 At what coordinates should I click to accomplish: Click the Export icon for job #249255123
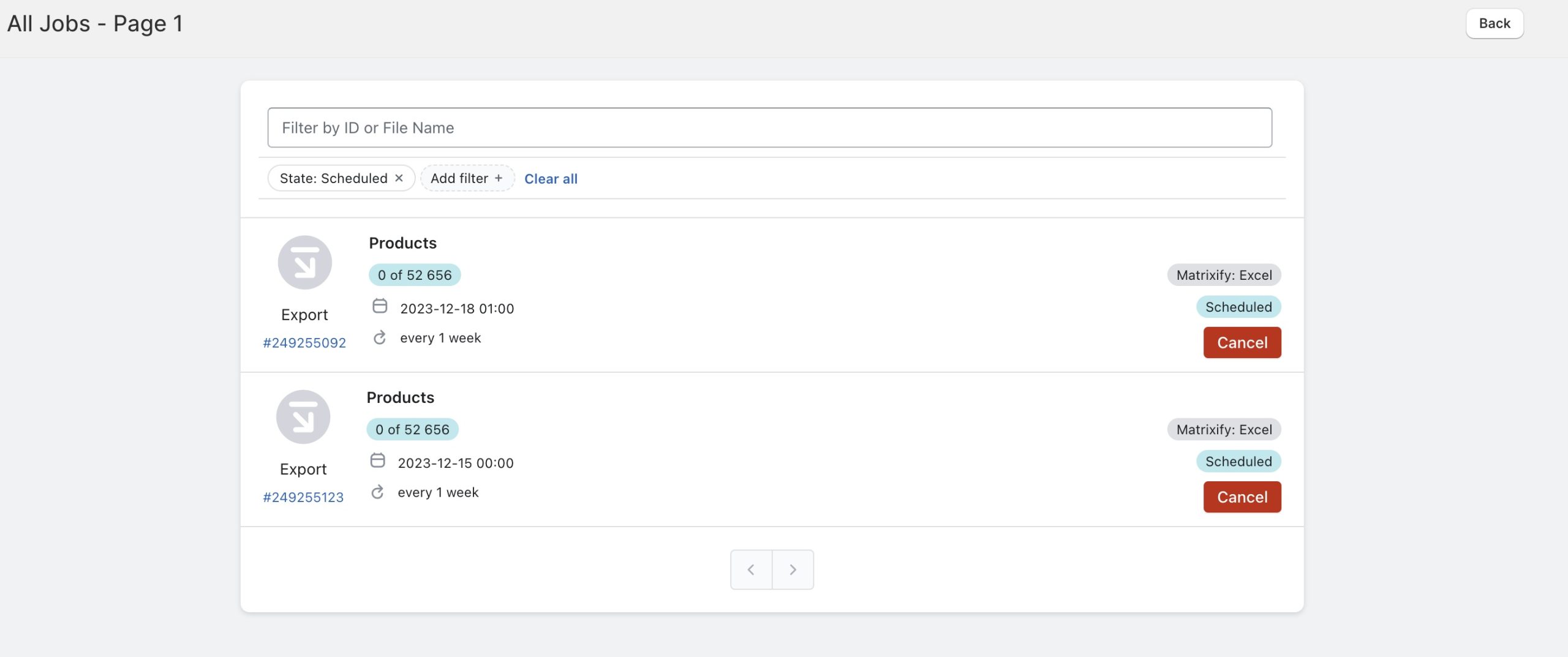pyautogui.click(x=303, y=417)
